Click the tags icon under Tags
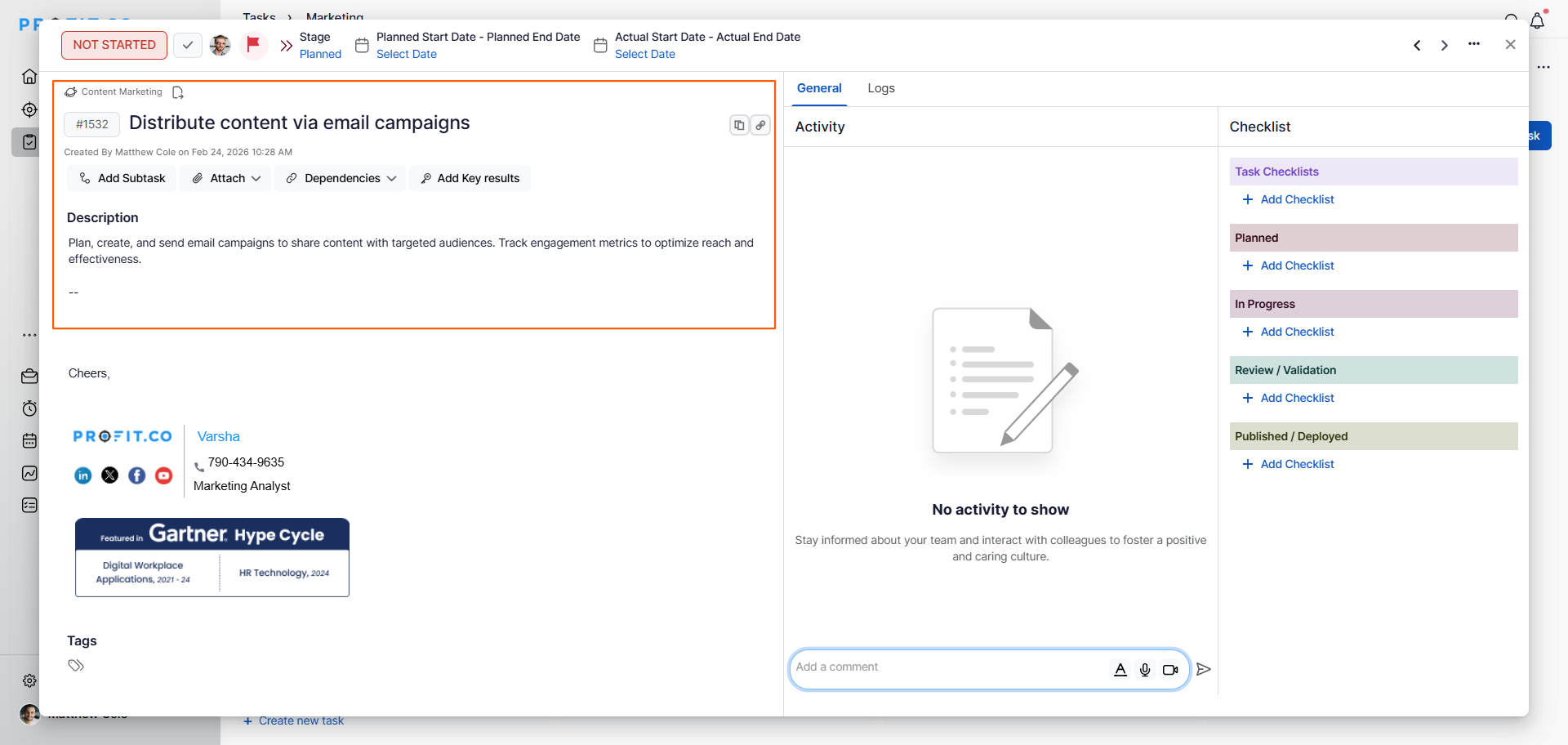The image size is (1568, 745). pyautogui.click(x=76, y=665)
